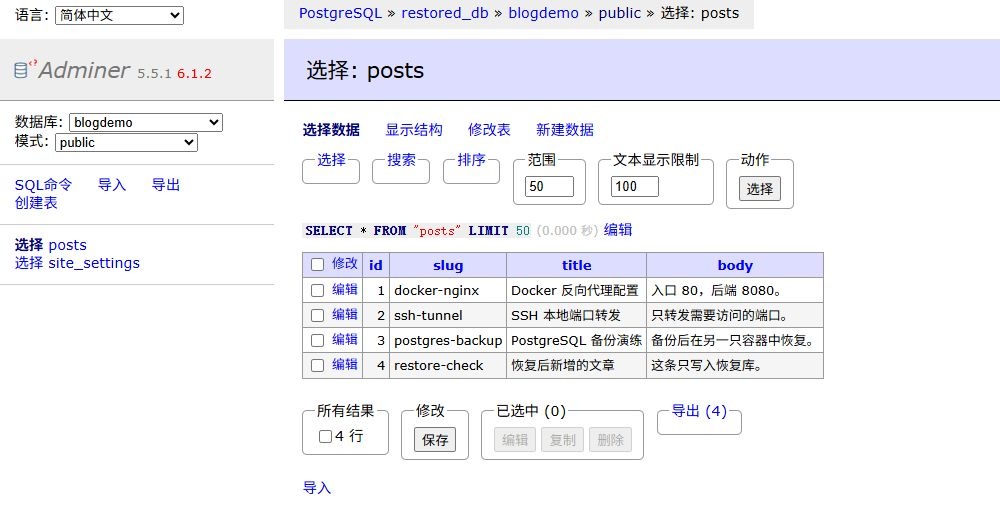1000x510 pixels.
Task: Click the 编辑 link for ssh-tunnel row
Action: (x=345, y=314)
